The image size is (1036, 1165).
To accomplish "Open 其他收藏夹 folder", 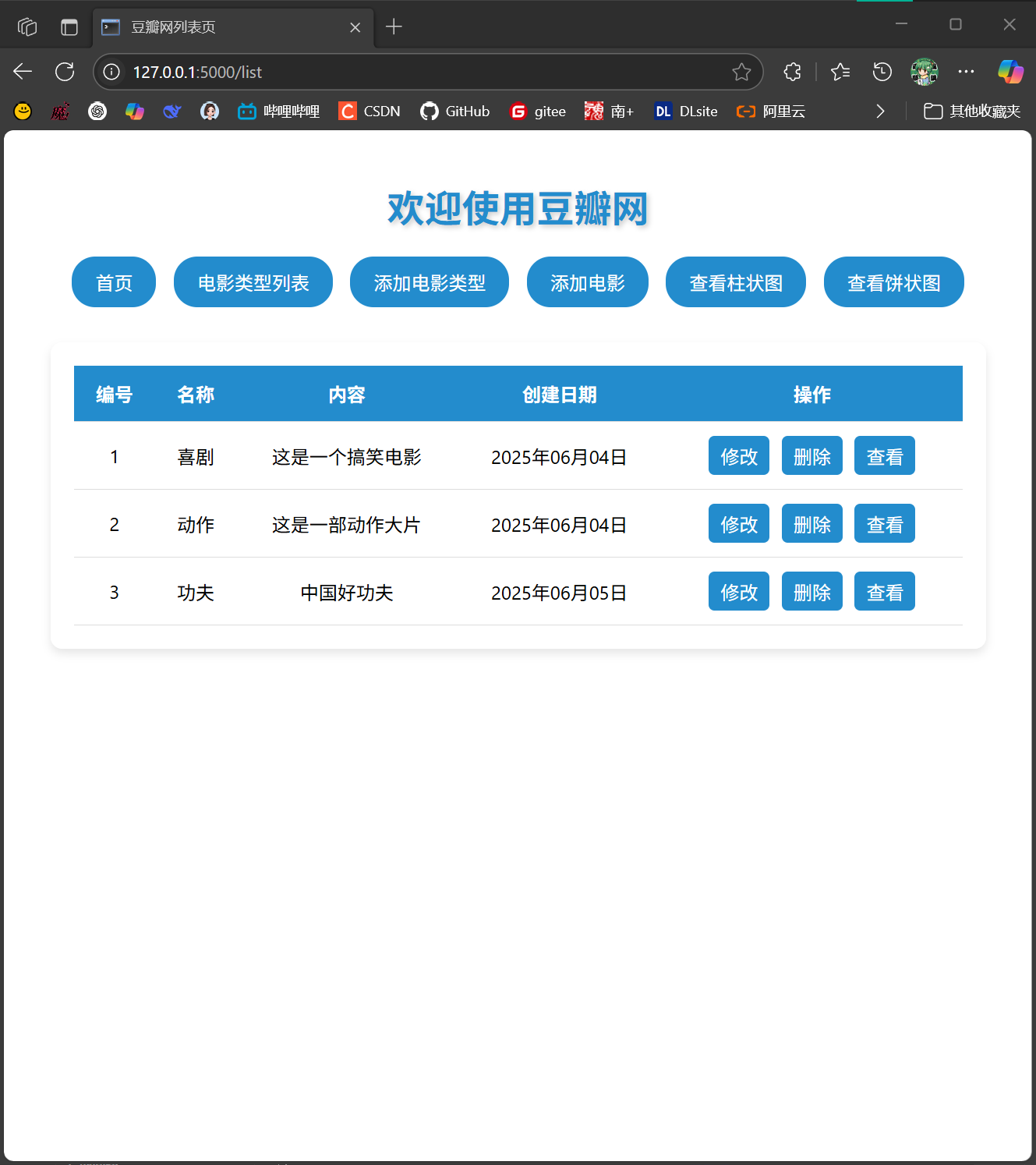I will [x=972, y=112].
